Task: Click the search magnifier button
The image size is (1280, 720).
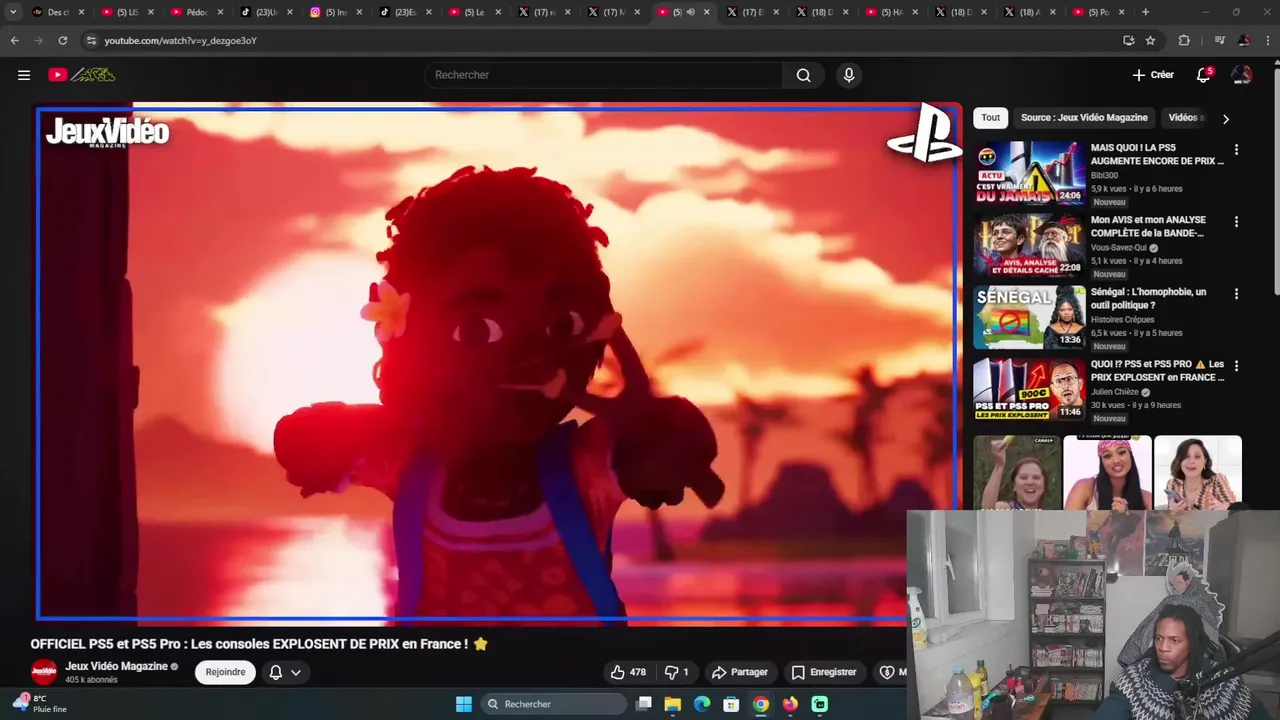Action: pos(803,75)
